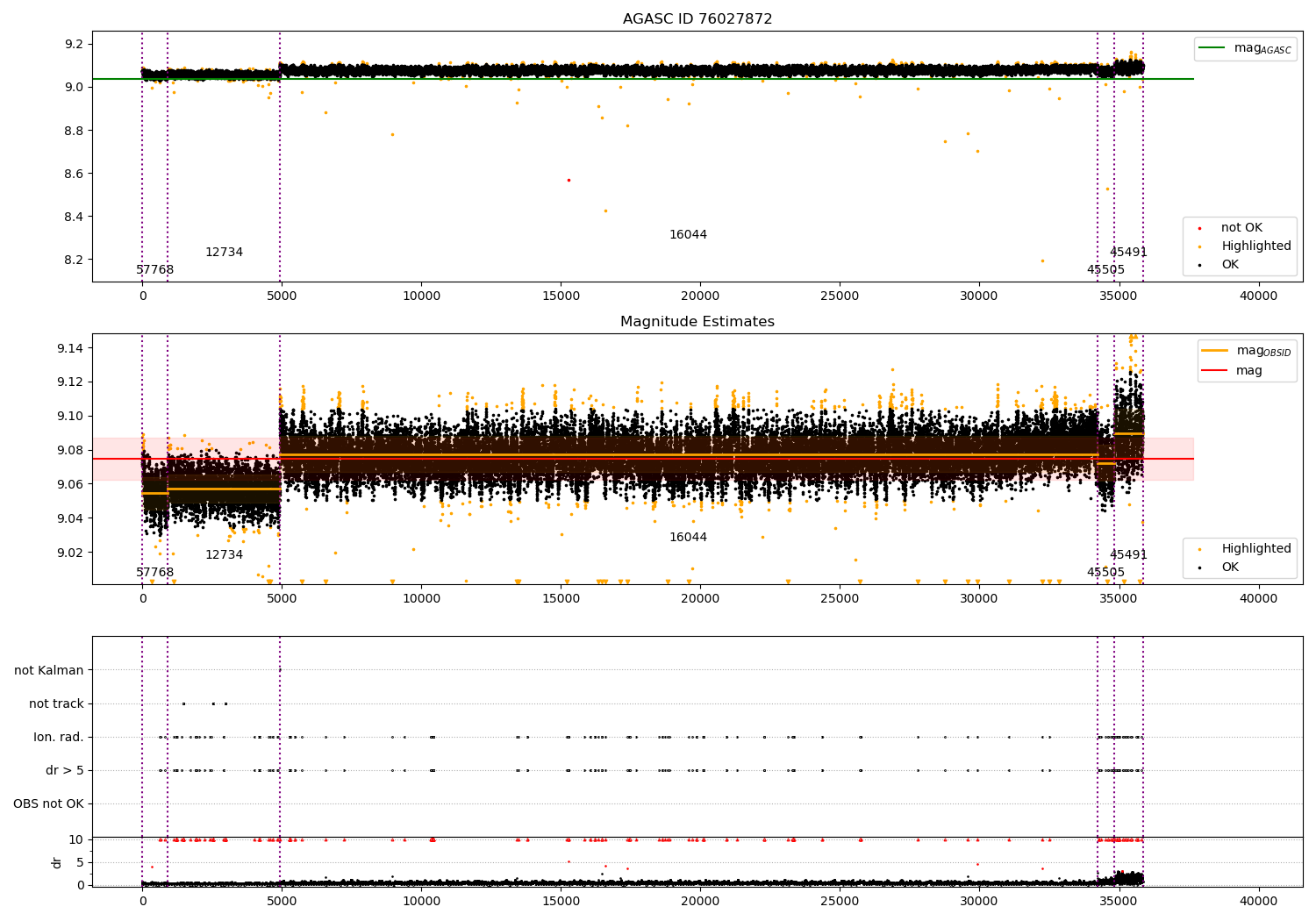Select red 'mag' legend line in middle plot
Viewport: 1316px width, 921px height.
pyautogui.click(x=1215, y=370)
